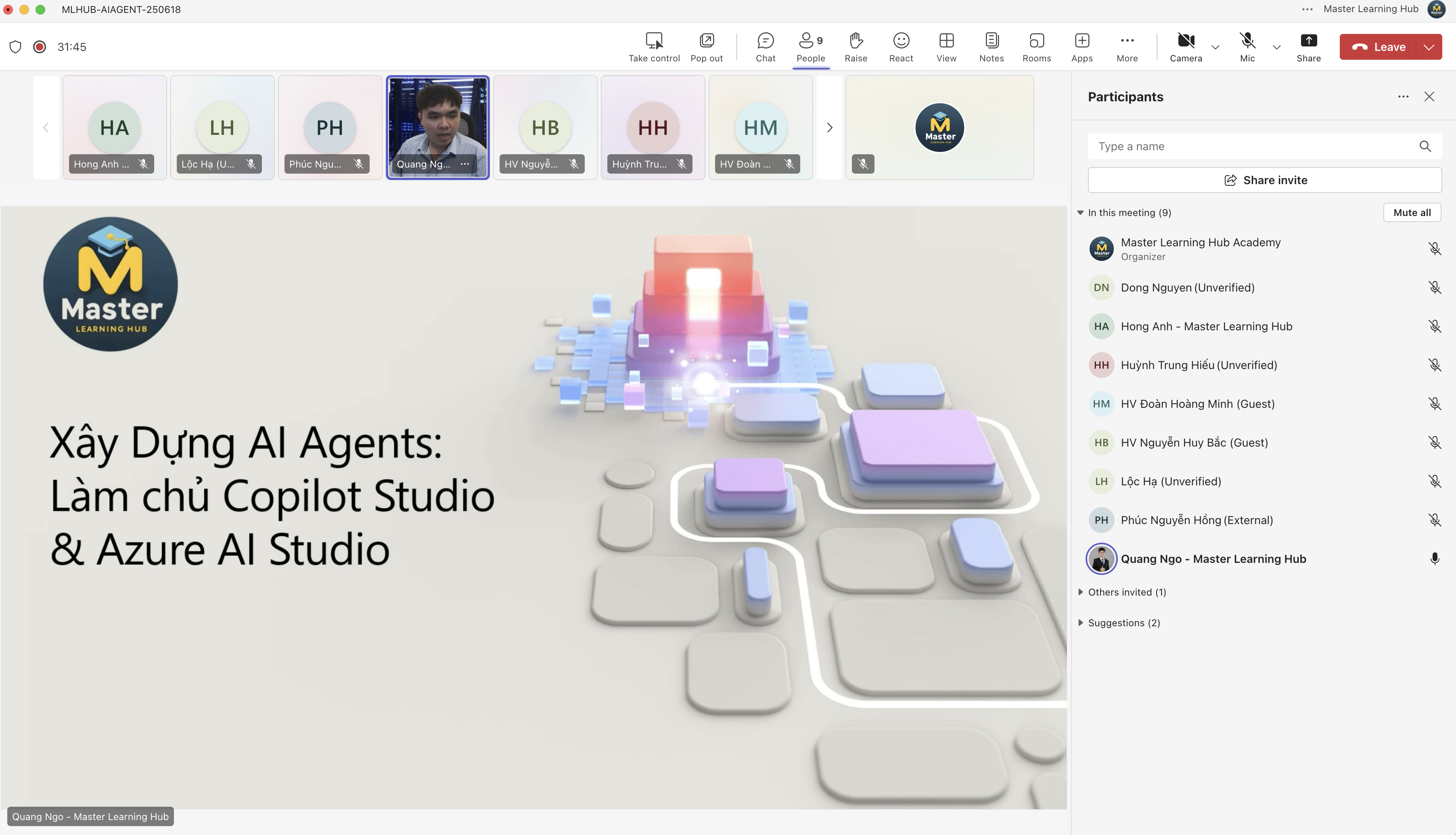
Task: Click the search magnifier in name field
Action: 1425,146
